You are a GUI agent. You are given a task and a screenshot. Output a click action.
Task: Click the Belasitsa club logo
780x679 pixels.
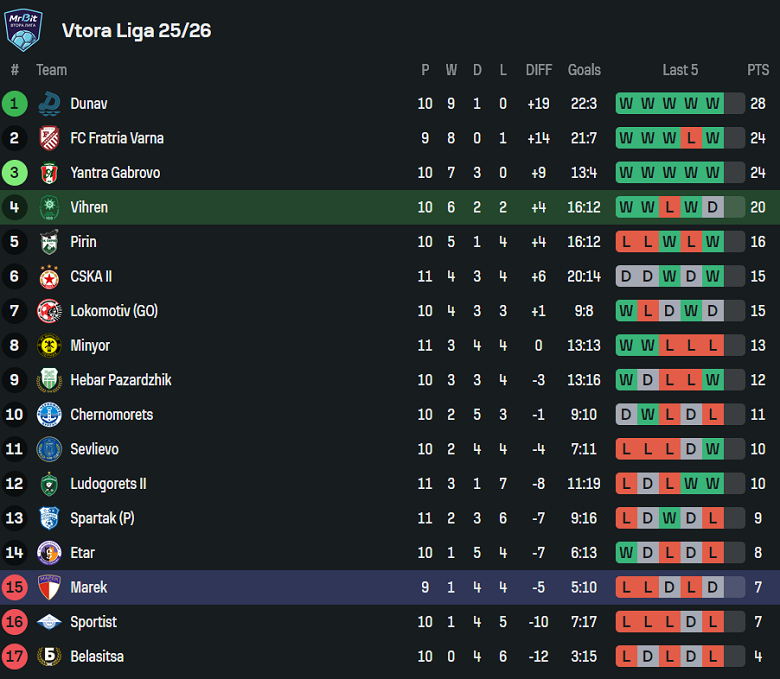[x=49, y=656]
